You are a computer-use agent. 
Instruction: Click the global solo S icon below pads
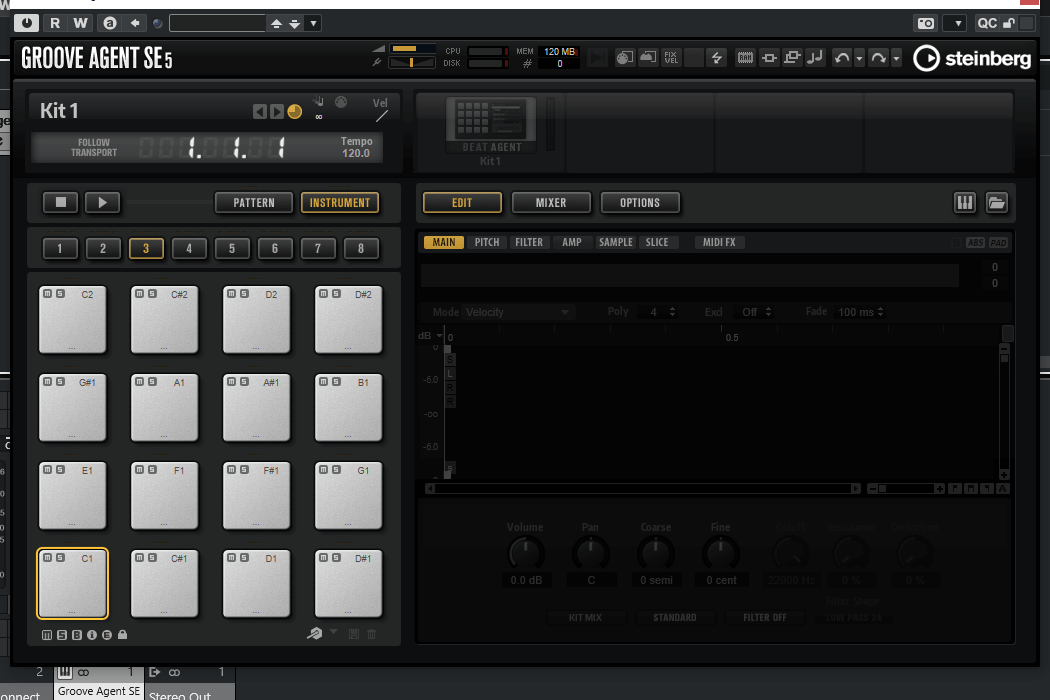(62, 635)
